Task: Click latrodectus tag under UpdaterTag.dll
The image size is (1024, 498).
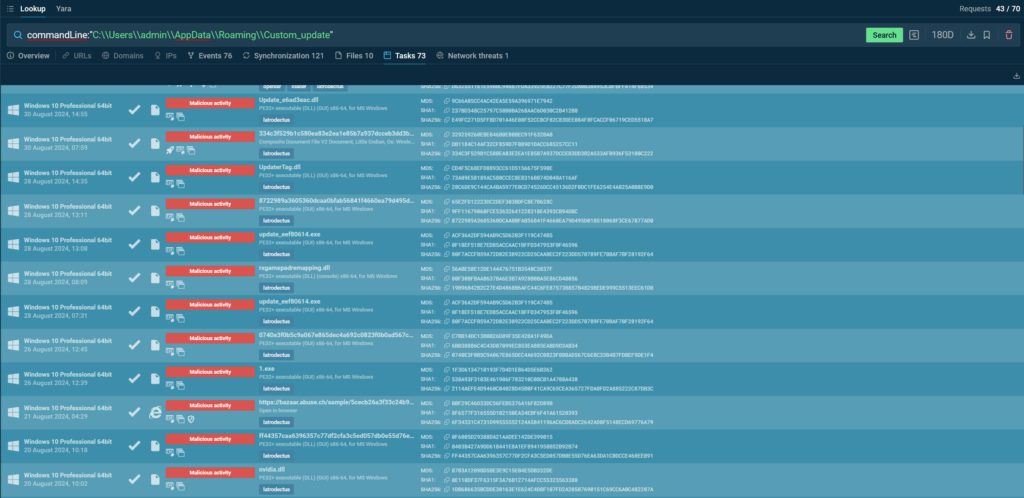Action: 275,185
